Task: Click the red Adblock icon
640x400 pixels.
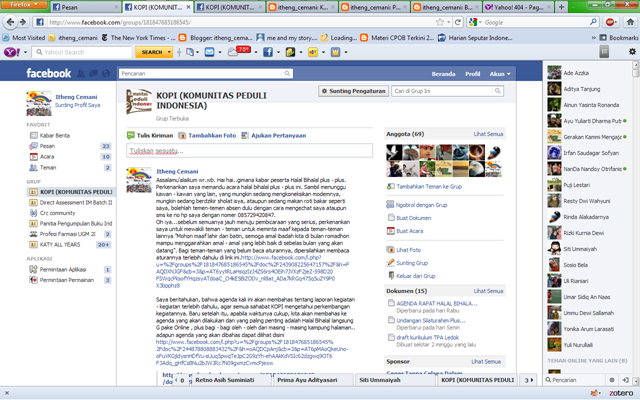Action: 611,22
